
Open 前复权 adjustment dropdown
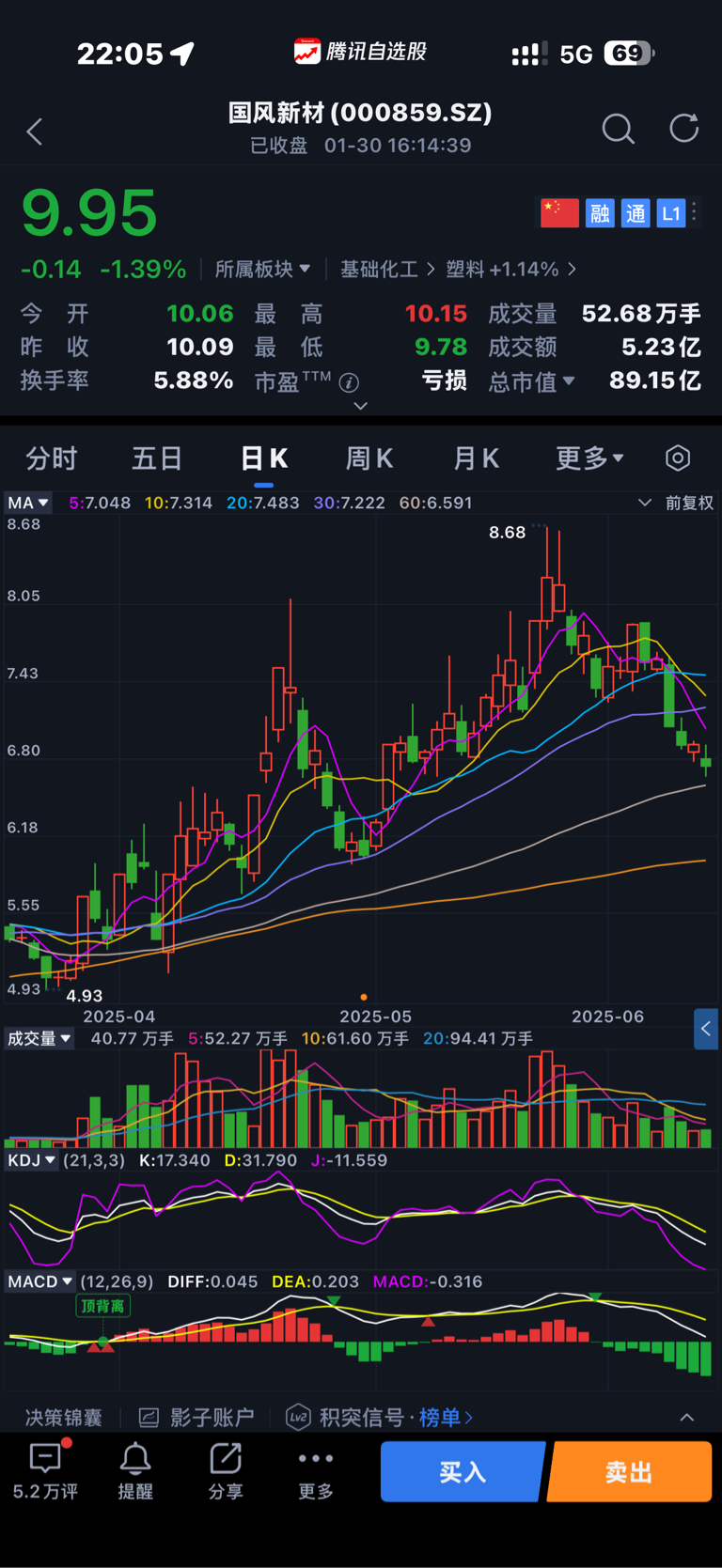tap(676, 503)
